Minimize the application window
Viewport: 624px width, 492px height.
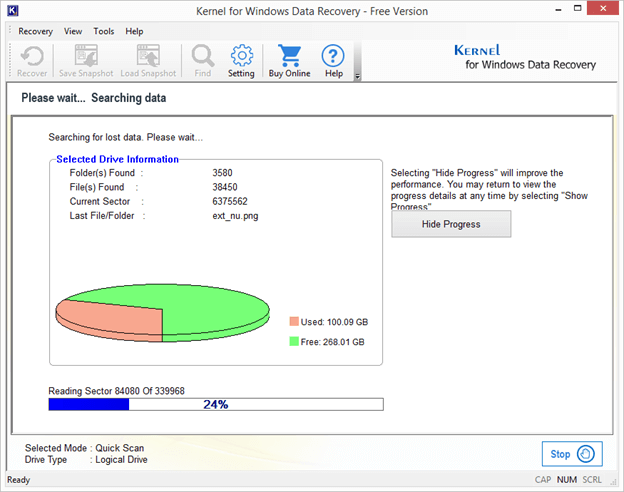[x=558, y=9]
